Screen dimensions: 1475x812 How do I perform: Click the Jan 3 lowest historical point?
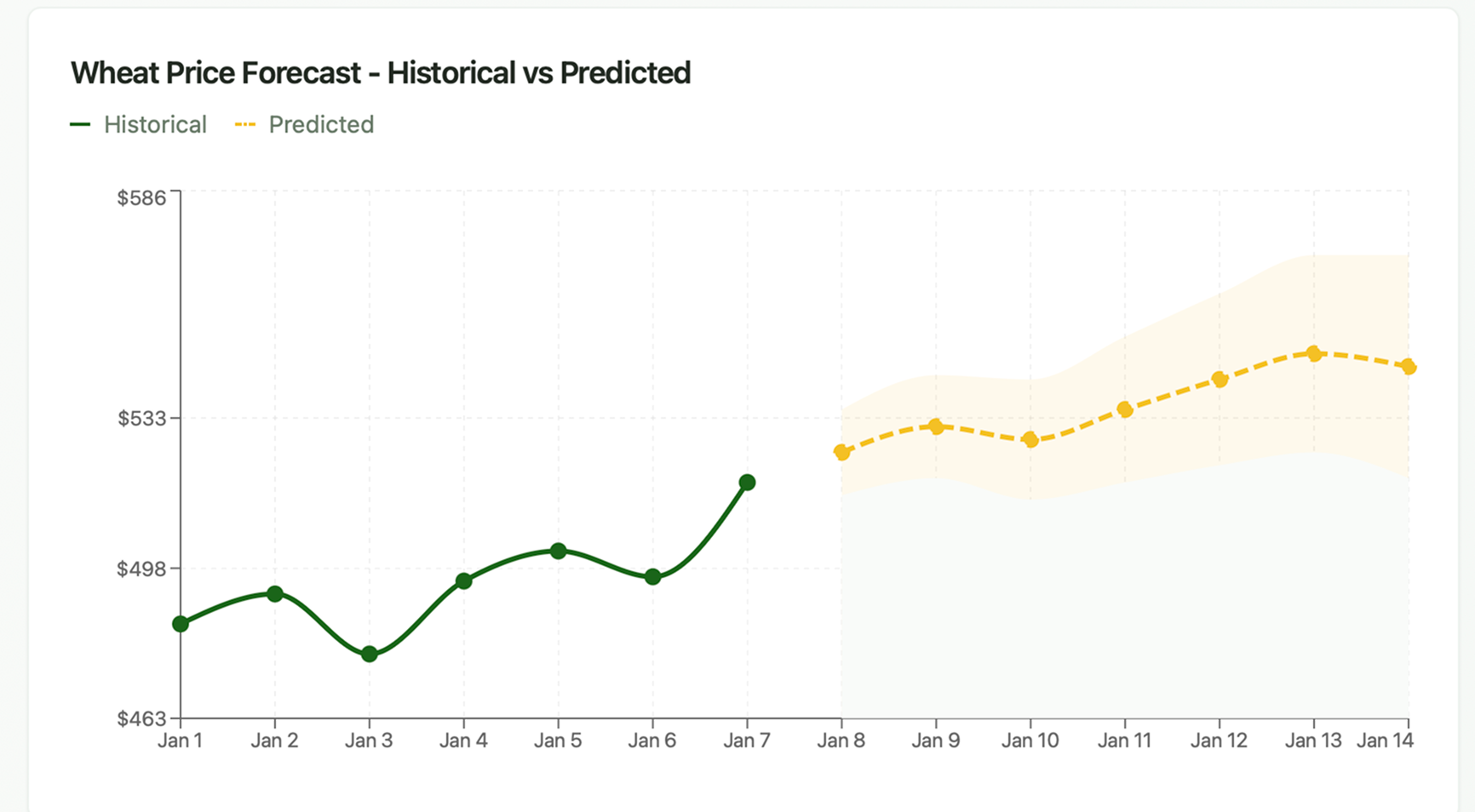[x=370, y=654]
